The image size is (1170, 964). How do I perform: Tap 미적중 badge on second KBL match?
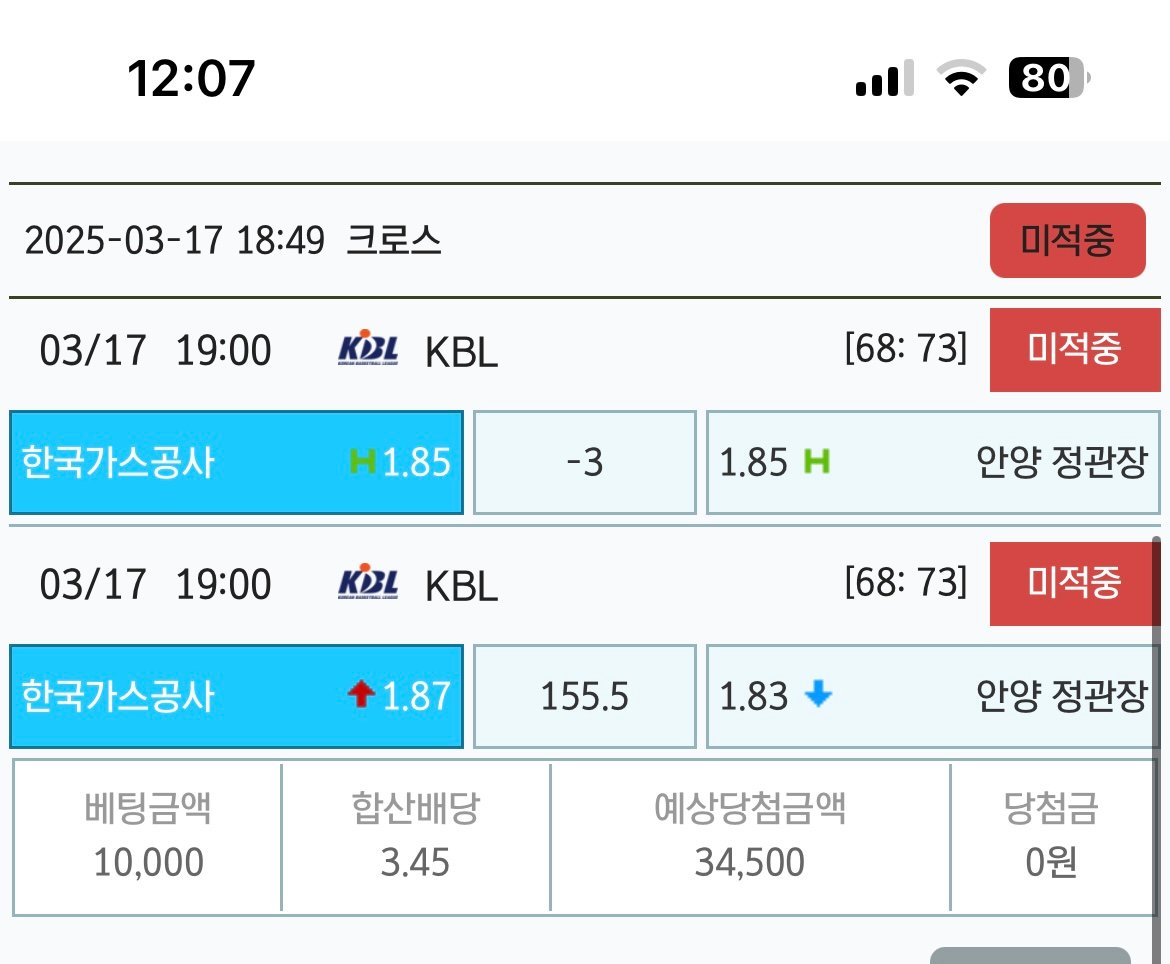(x=1074, y=583)
